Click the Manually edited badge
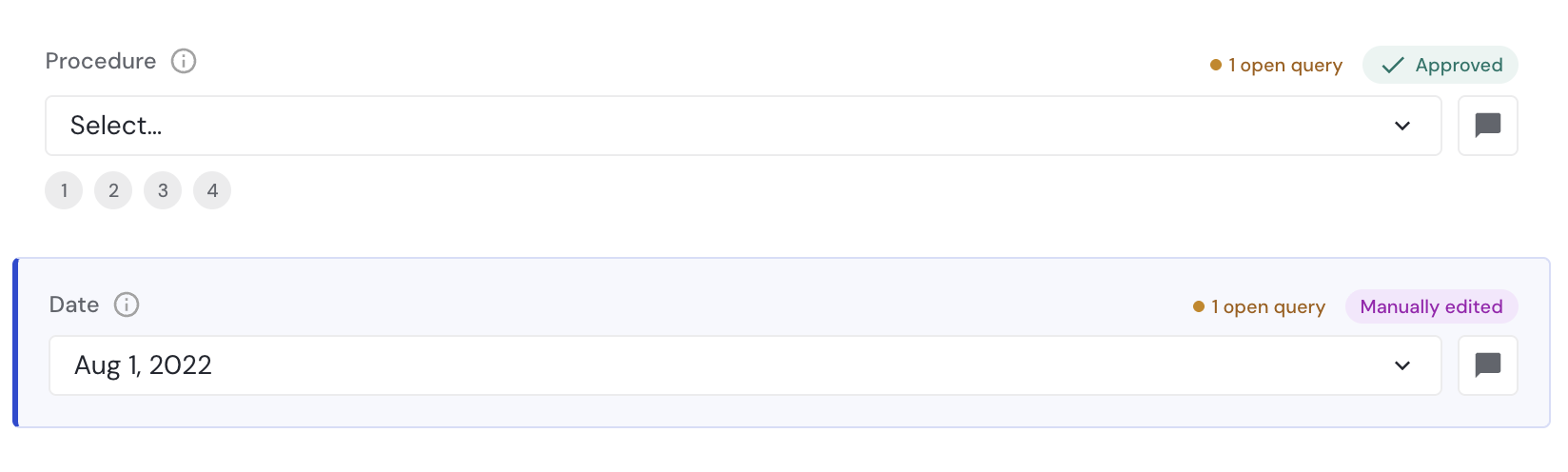The height and width of the screenshot is (472, 1568). (1432, 306)
